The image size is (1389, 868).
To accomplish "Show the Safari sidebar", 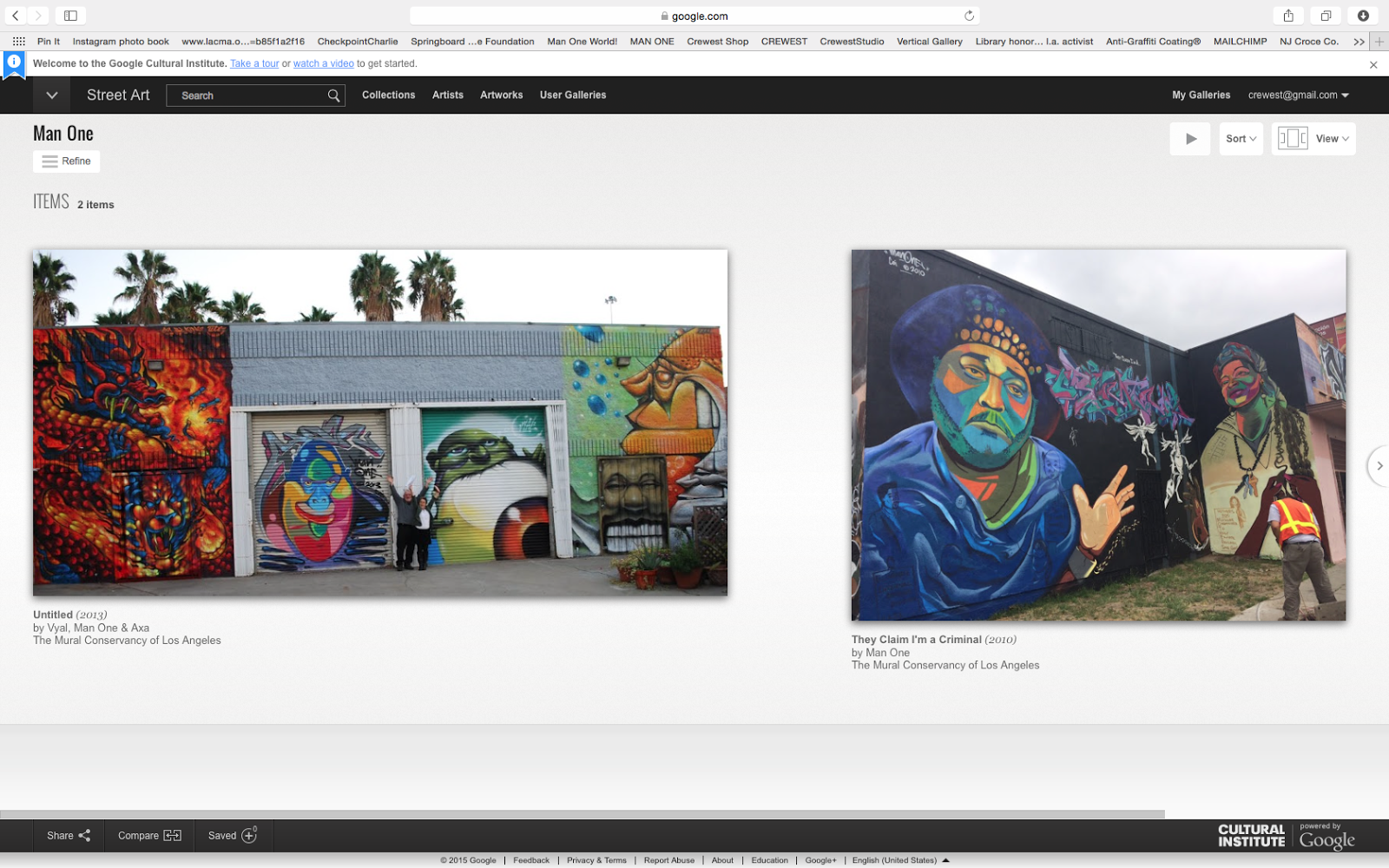I will [x=70, y=16].
